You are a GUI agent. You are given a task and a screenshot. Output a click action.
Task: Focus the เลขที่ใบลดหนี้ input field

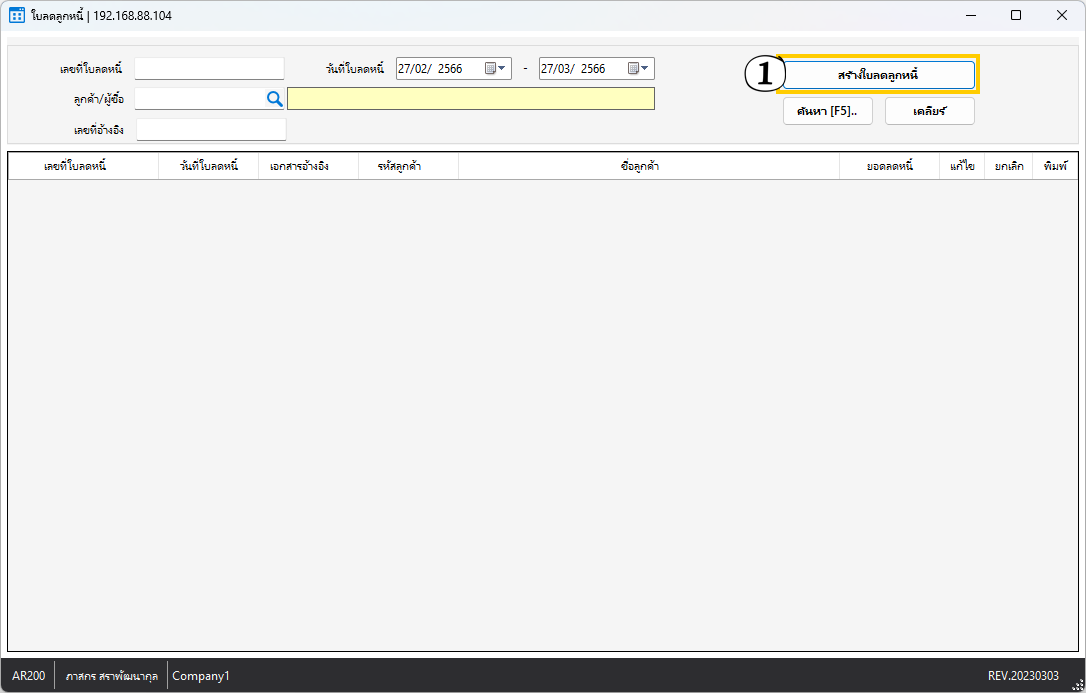[209, 69]
